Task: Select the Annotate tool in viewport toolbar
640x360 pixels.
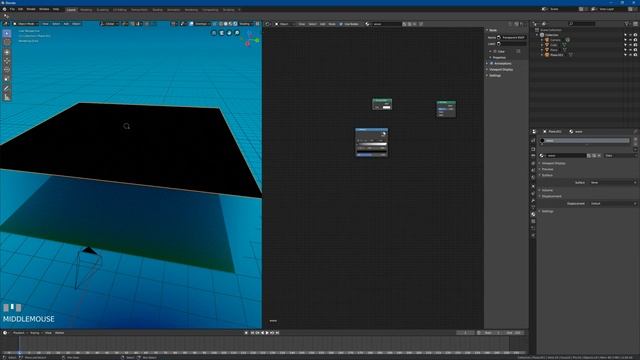Action: click(7, 89)
